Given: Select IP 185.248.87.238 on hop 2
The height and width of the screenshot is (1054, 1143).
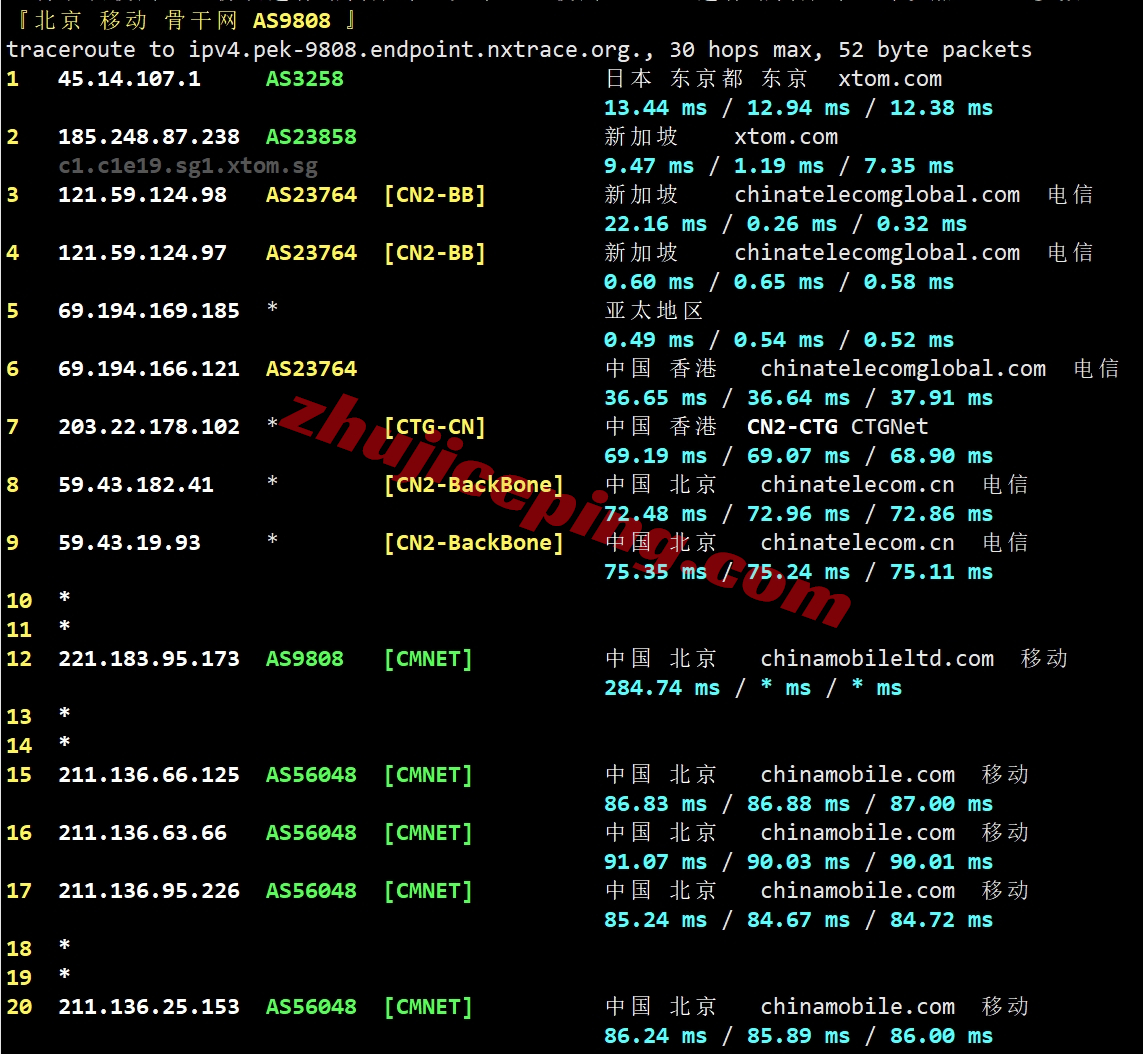Looking at the screenshot, I should click(149, 137).
